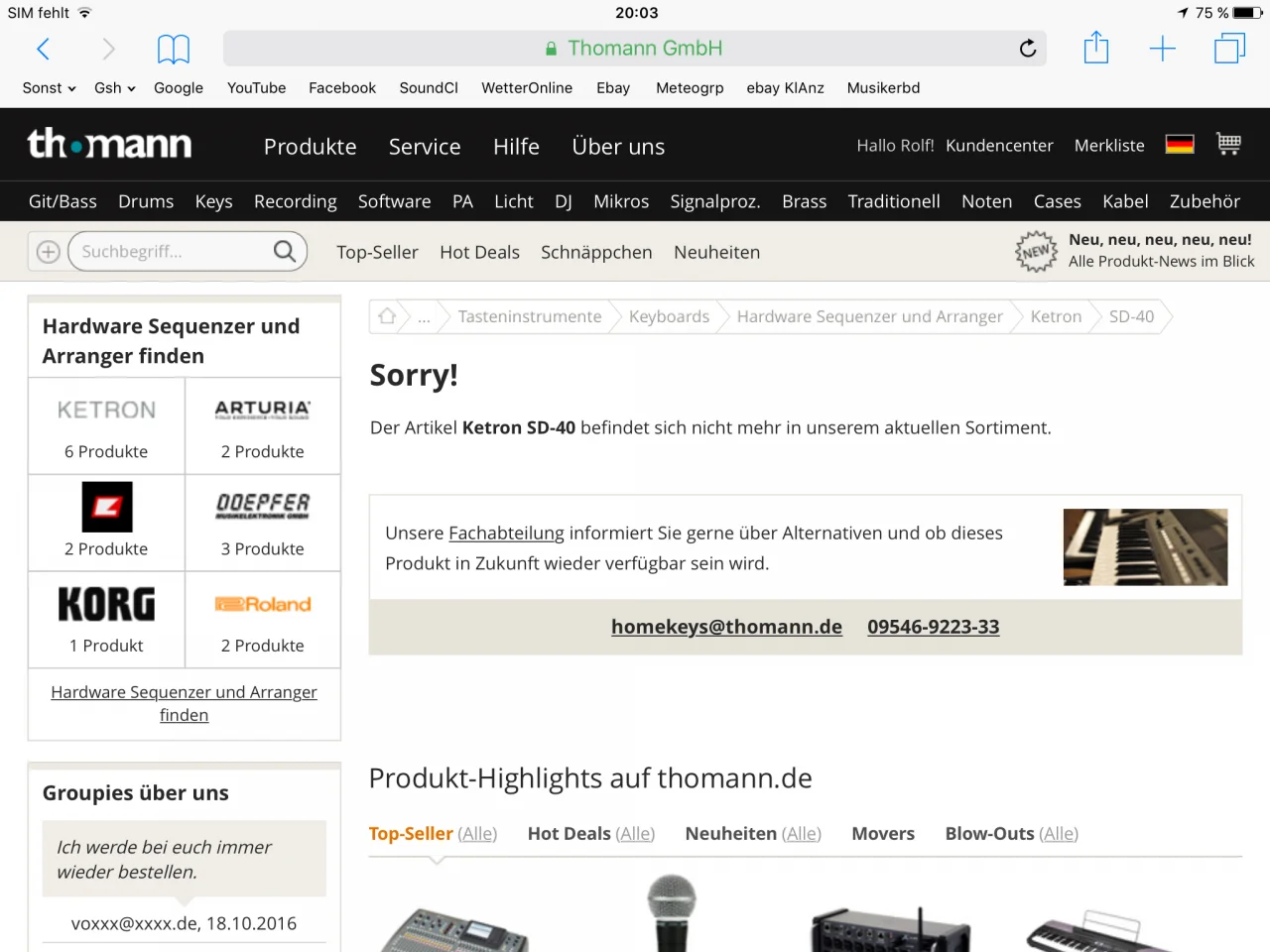
Task: Select the Top-Seller highlights tab
Action: pyautogui.click(x=411, y=834)
